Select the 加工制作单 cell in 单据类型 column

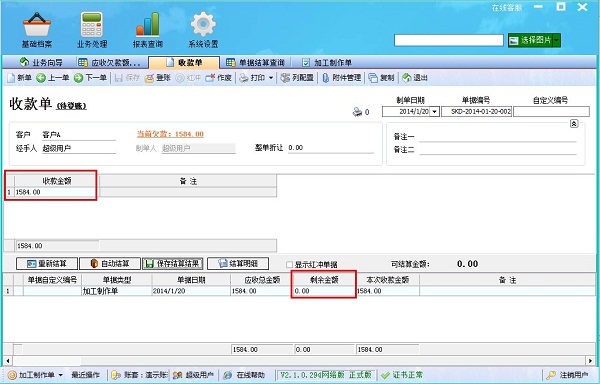click(x=117, y=291)
